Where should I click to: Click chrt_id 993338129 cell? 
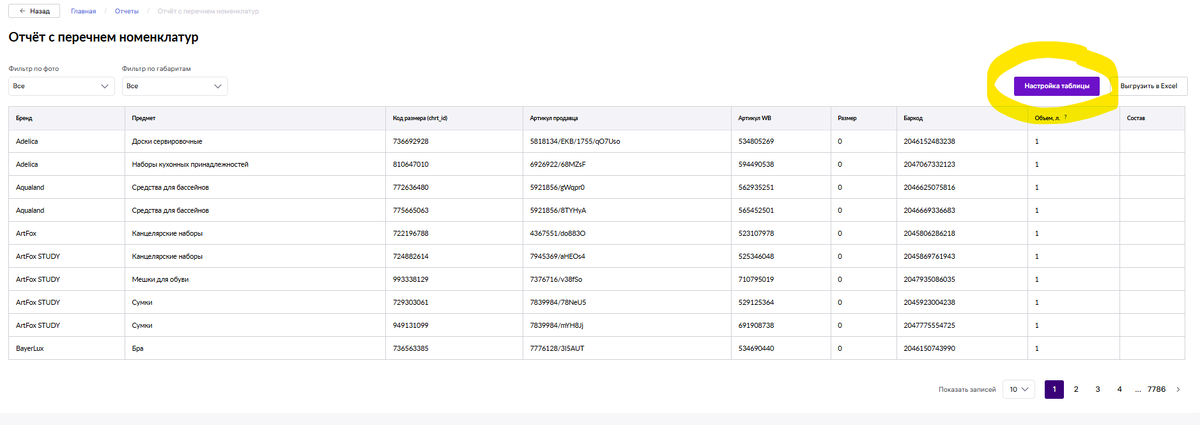coord(411,279)
